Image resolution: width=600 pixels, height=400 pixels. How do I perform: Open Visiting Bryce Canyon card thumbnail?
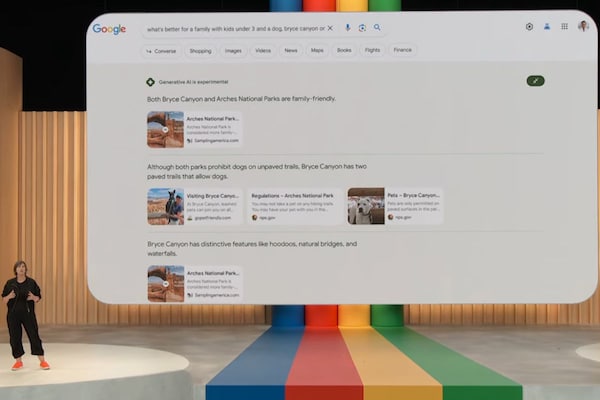[x=166, y=207]
